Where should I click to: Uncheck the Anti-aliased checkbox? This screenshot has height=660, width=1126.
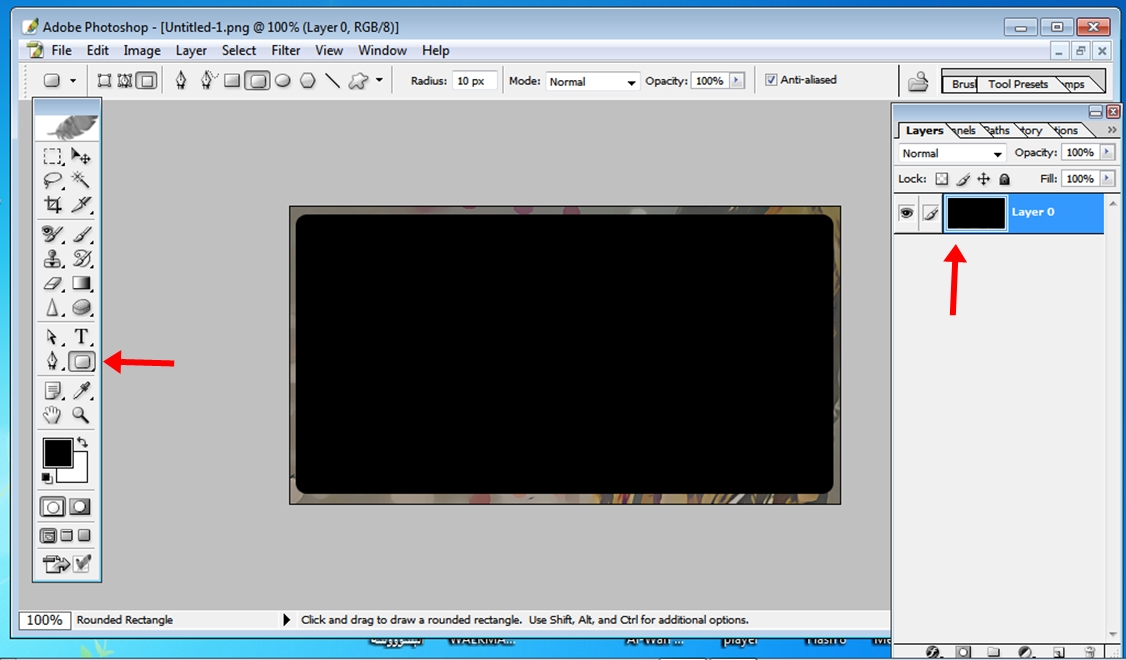tap(771, 80)
